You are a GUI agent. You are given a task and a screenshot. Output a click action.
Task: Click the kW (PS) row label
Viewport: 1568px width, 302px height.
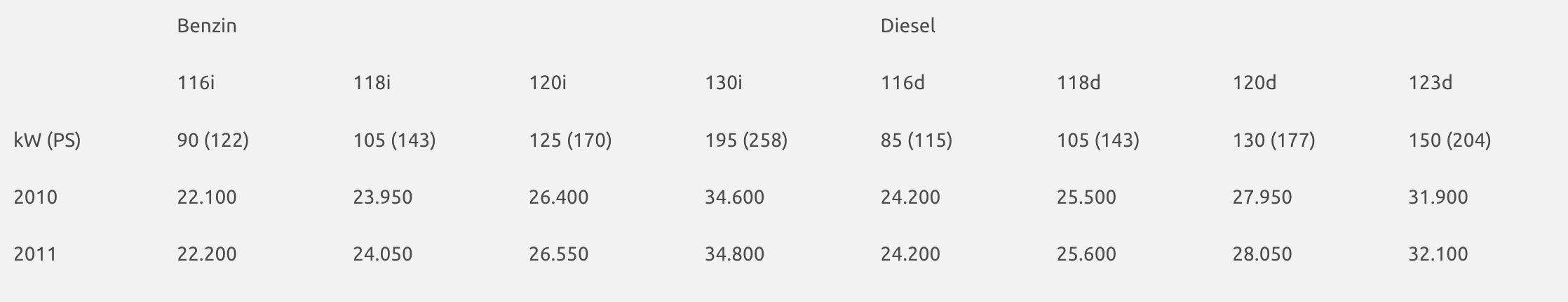[x=47, y=140]
